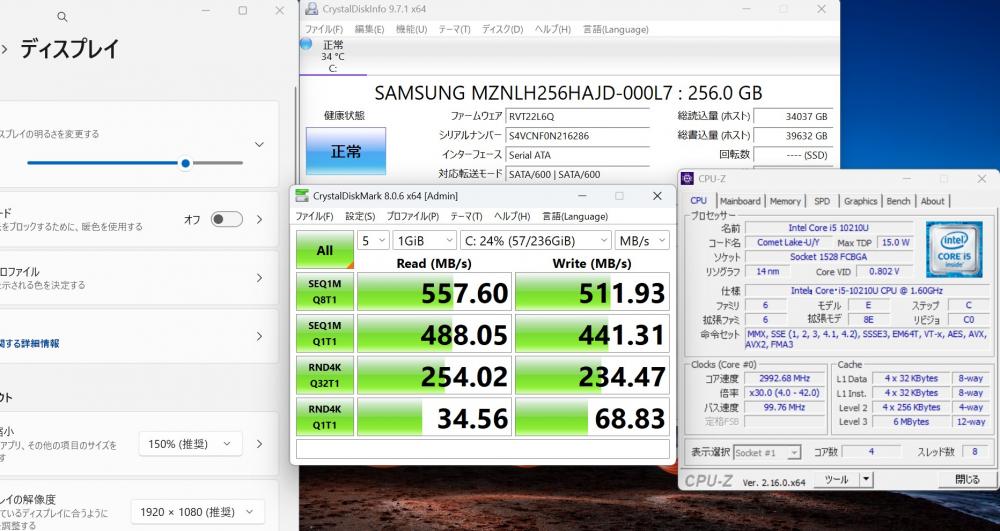
Task: Open the scale settings chevron beside 150%
Action: 259,444
